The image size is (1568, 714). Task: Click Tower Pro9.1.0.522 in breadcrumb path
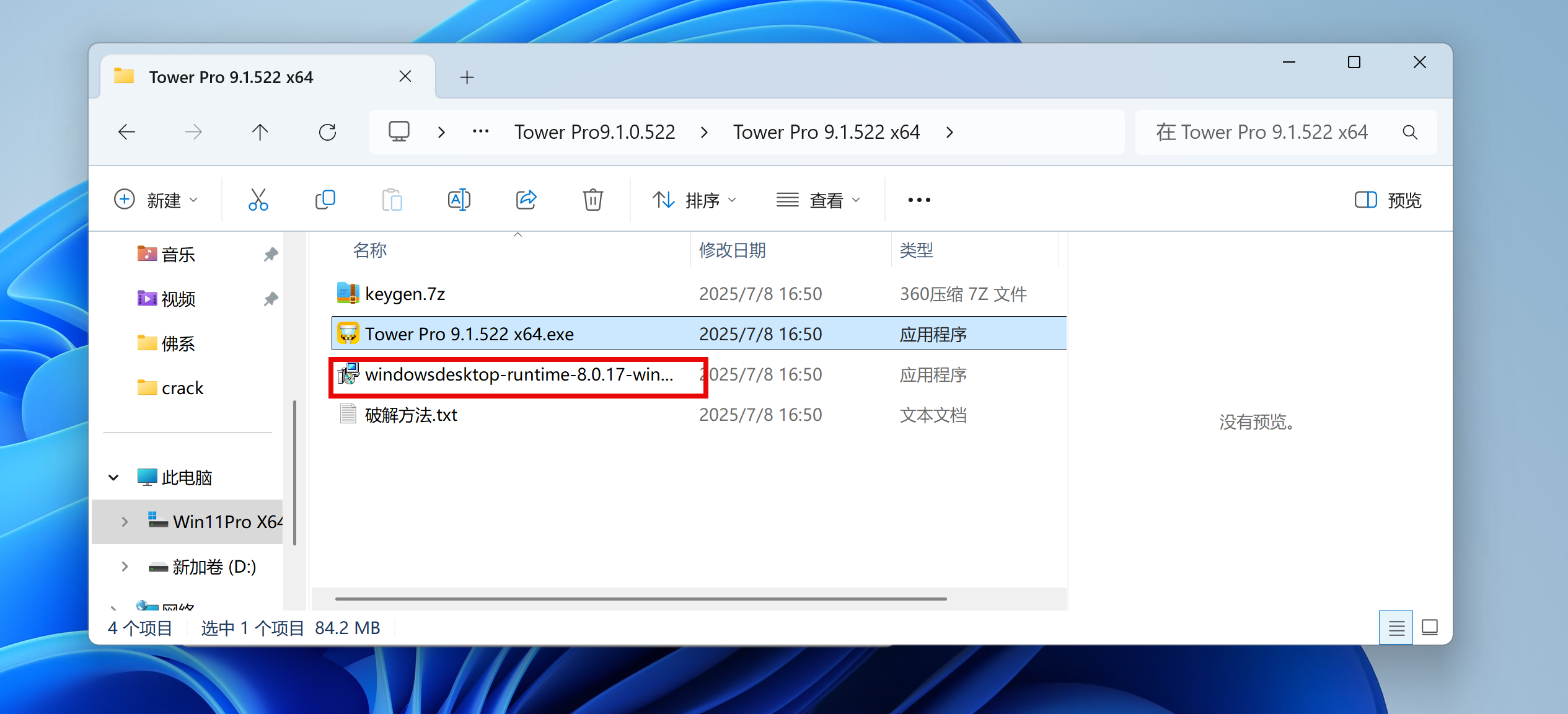[594, 132]
